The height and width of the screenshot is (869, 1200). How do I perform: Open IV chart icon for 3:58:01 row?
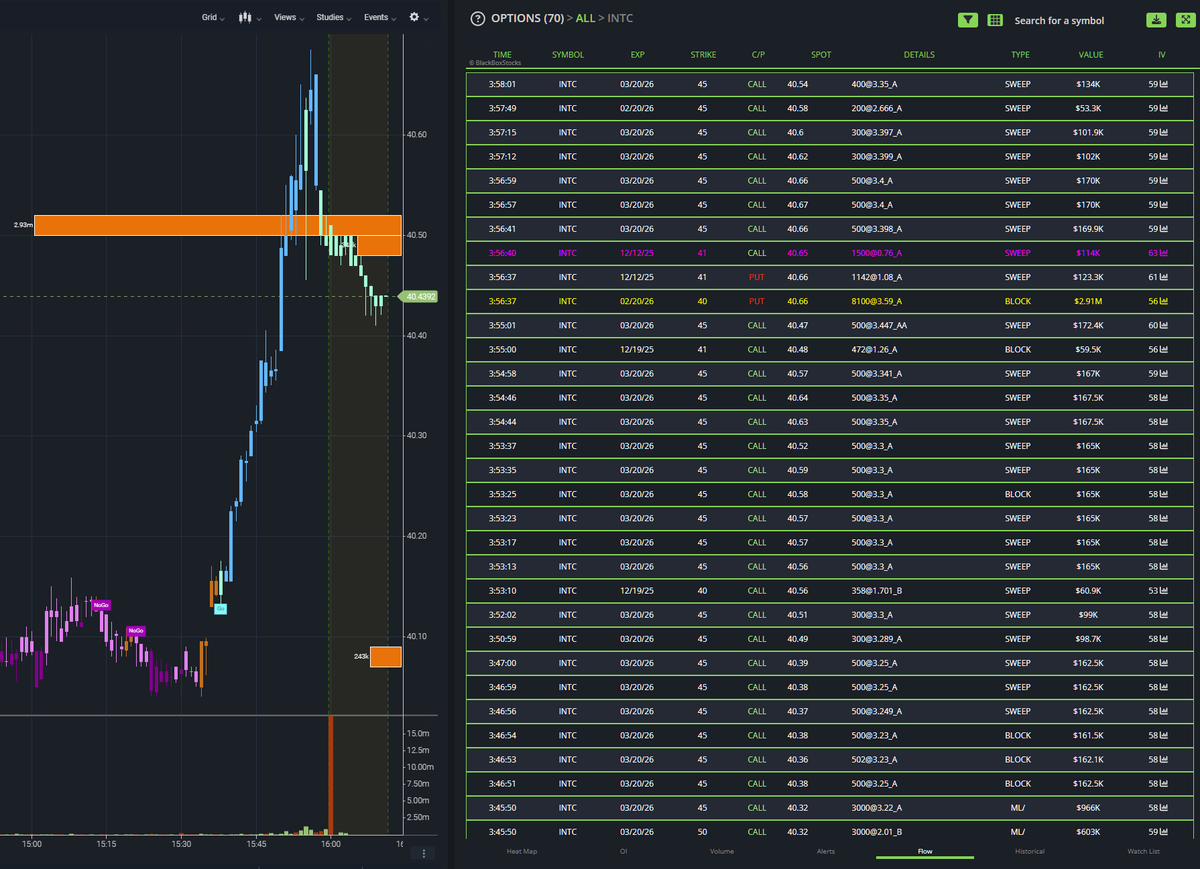pos(1164,84)
